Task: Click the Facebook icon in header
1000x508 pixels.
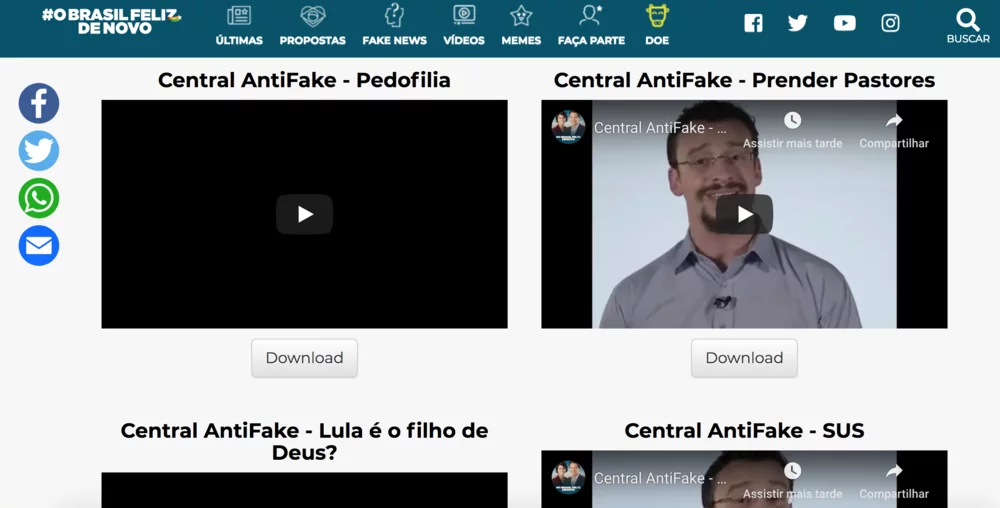Action: click(x=753, y=23)
